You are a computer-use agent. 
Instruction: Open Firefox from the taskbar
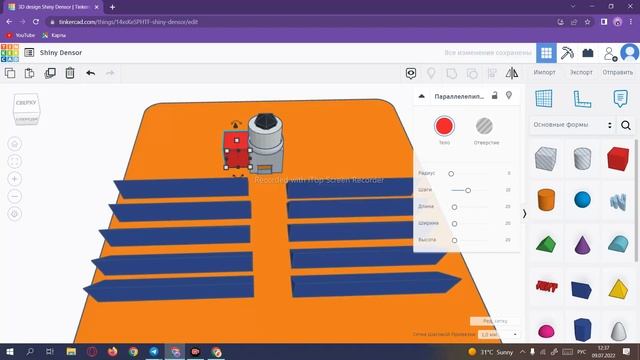coord(113,351)
